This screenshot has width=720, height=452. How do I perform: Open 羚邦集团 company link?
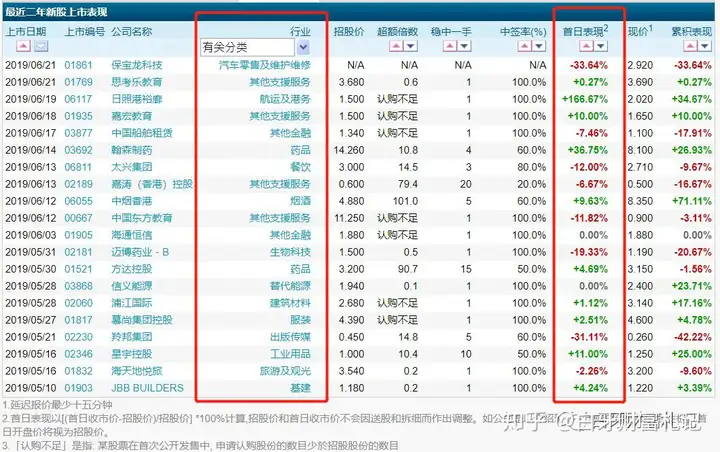tap(131, 337)
